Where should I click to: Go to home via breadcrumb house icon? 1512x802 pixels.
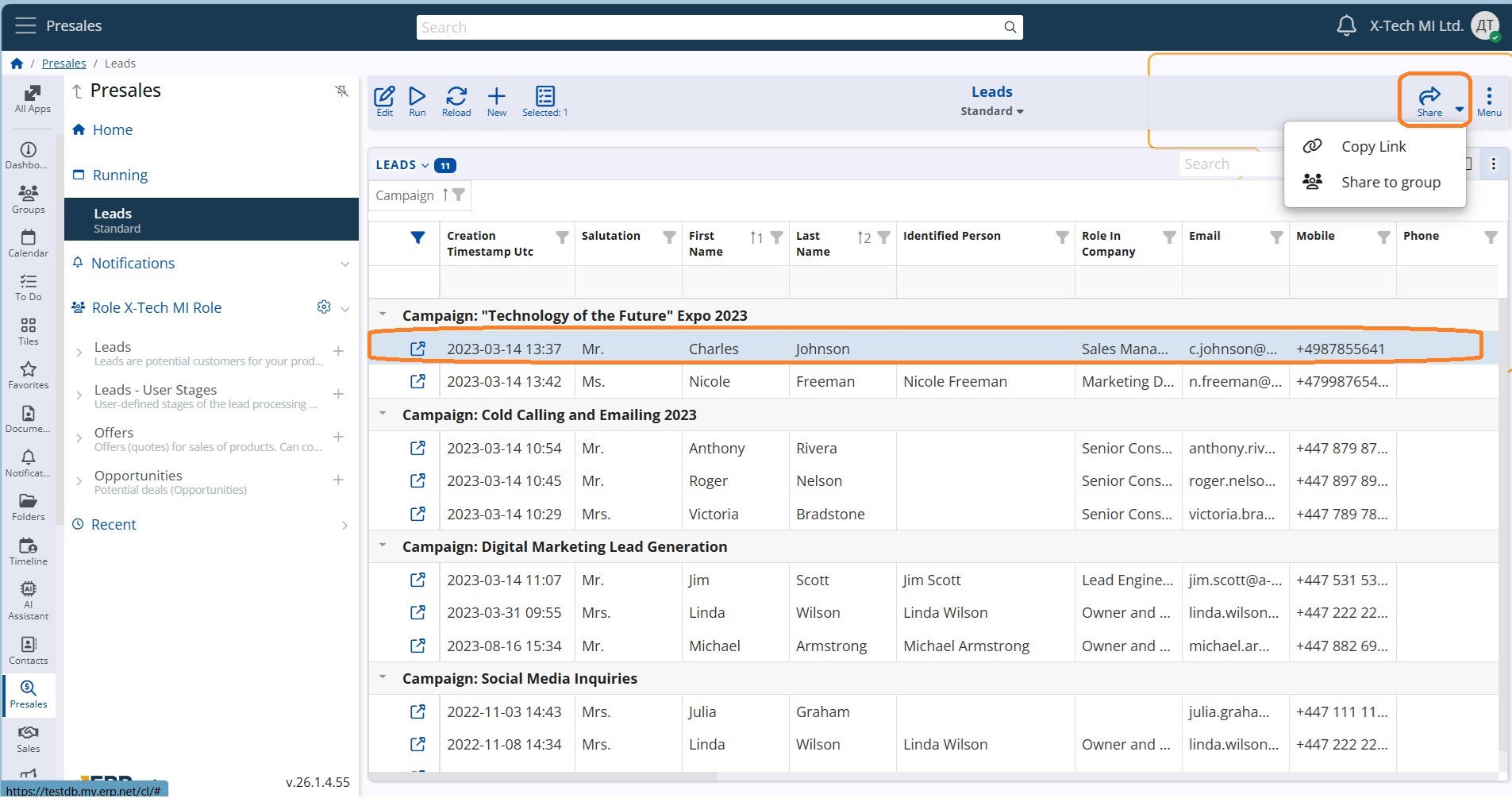click(17, 64)
